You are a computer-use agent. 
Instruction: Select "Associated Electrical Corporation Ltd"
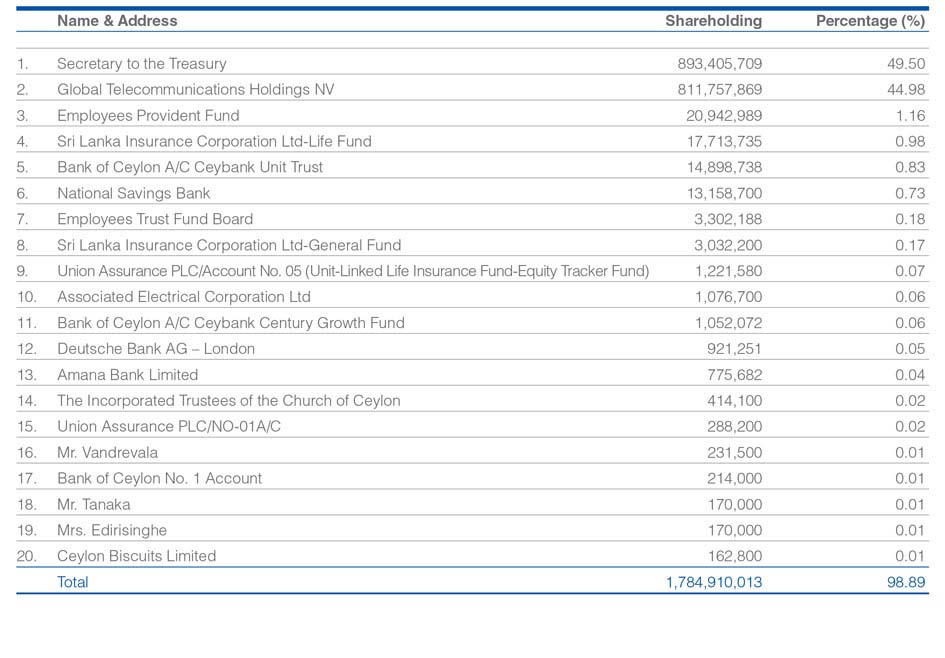[184, 297]
